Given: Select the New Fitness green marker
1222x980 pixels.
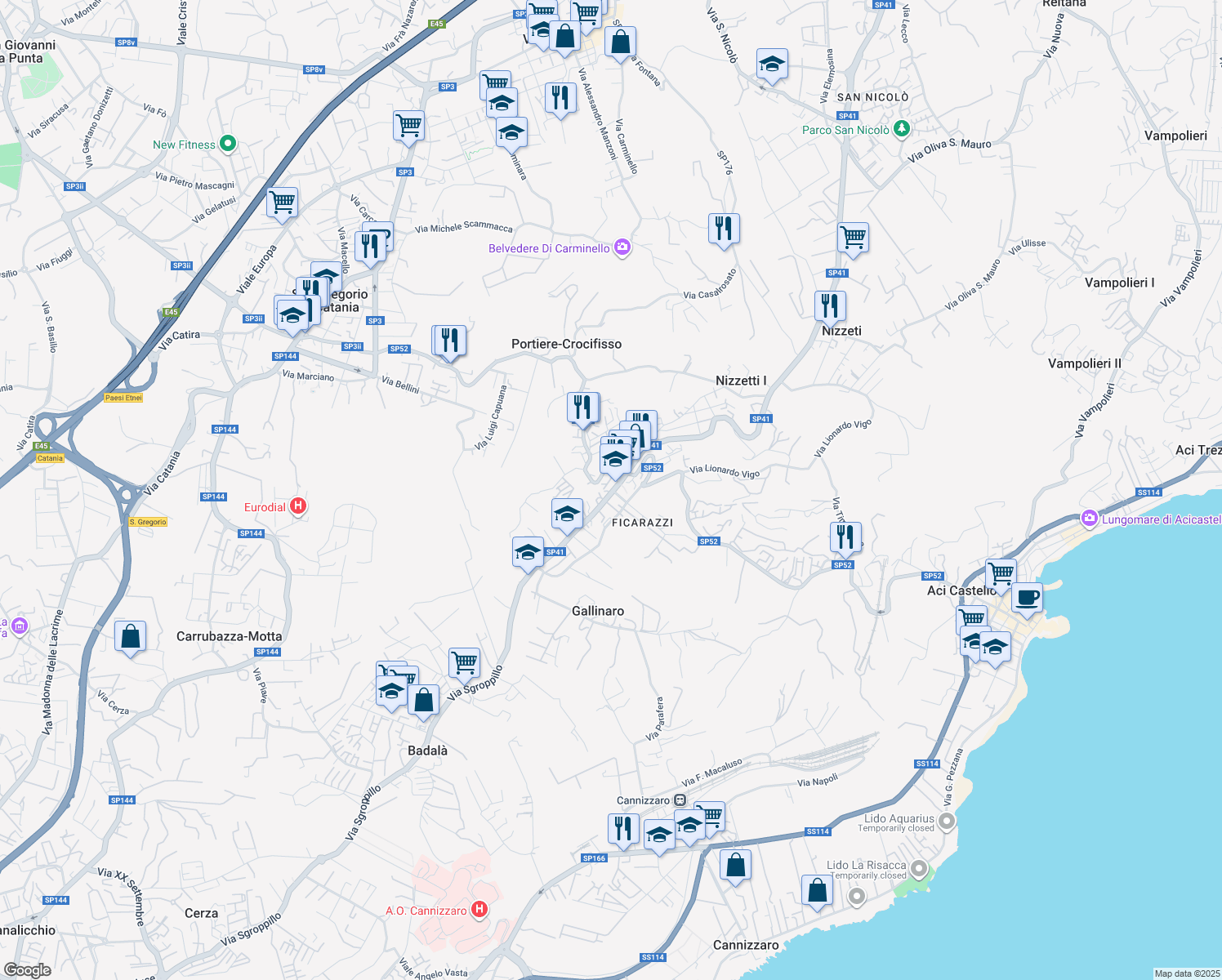Looking at the screenshot, I should 226,144.
